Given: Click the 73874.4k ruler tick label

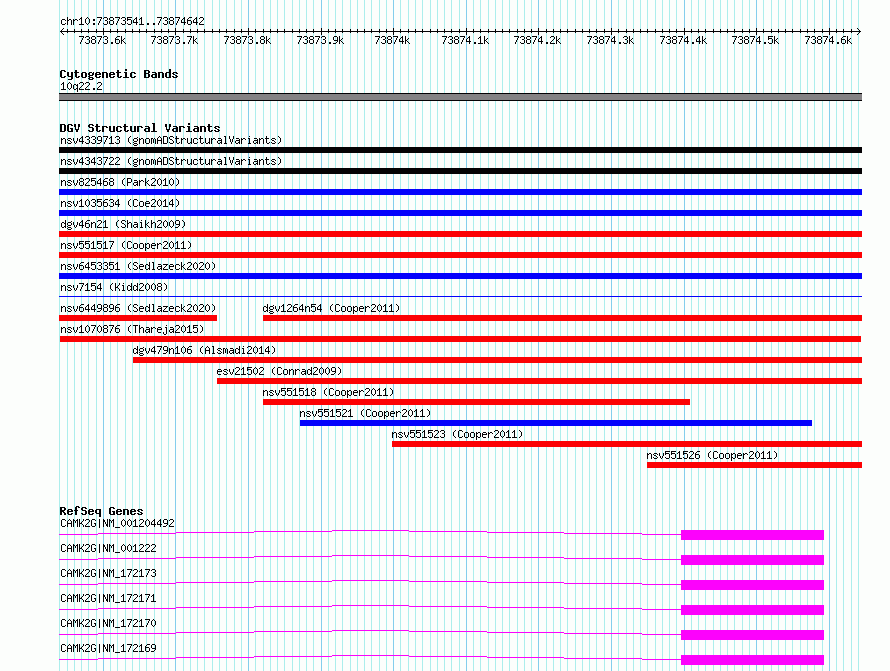Looking at the screenshot, I should tap(683, 40).
